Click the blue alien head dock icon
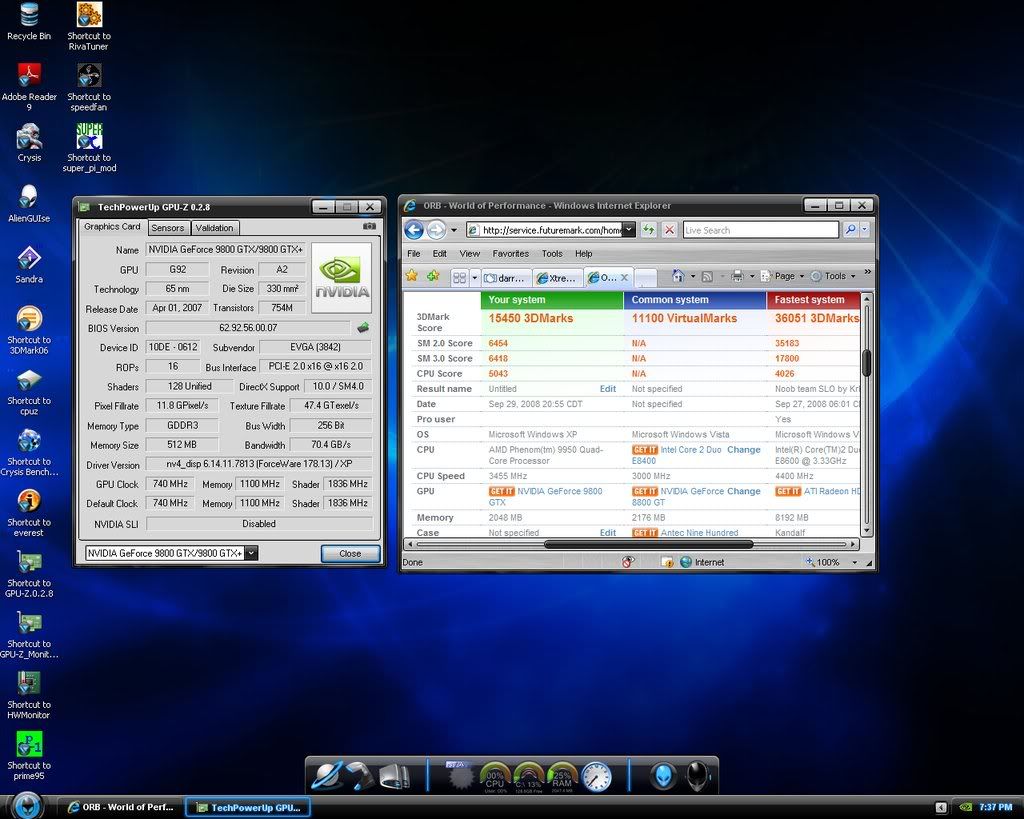 [662, 776]
